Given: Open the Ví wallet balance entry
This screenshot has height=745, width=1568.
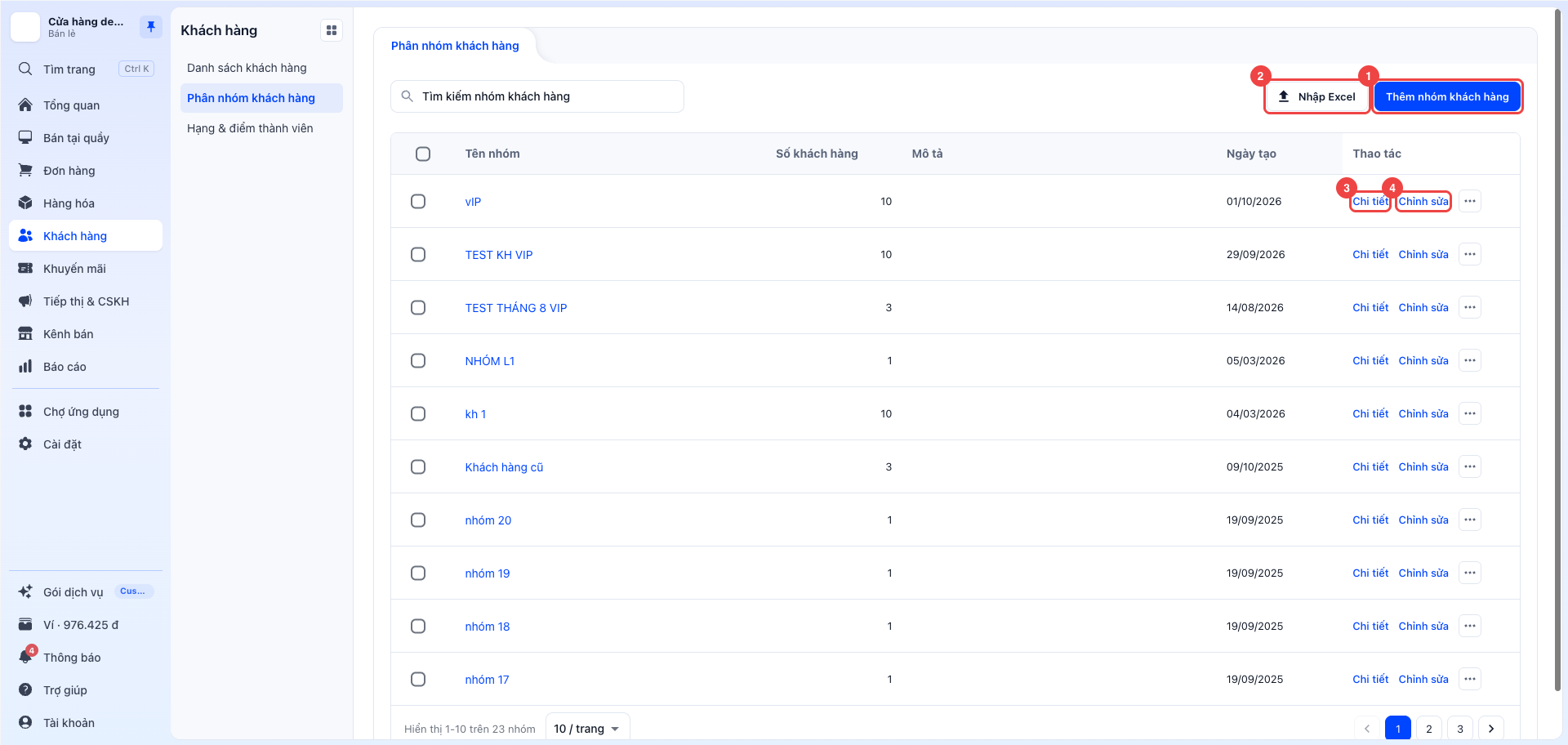Looking at the screenshot, I should 85,624.
